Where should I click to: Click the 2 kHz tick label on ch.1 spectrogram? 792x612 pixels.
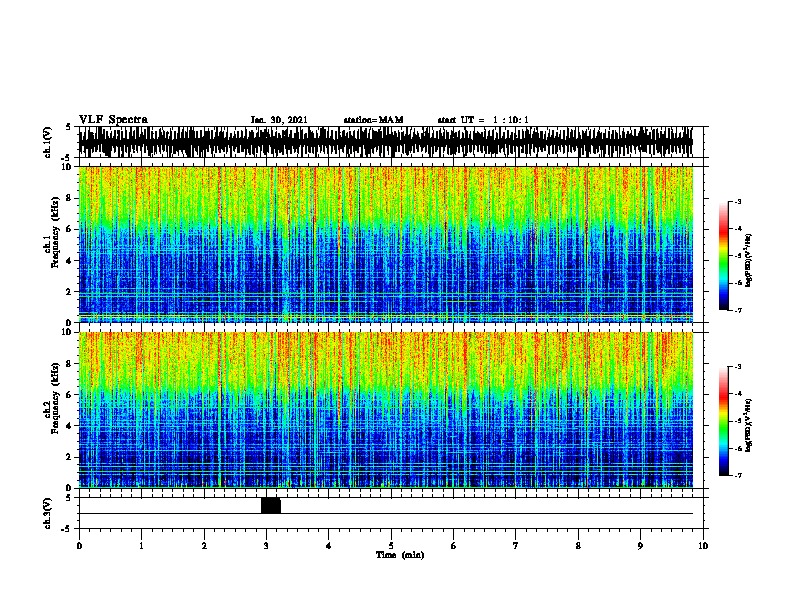pos(69,292)
